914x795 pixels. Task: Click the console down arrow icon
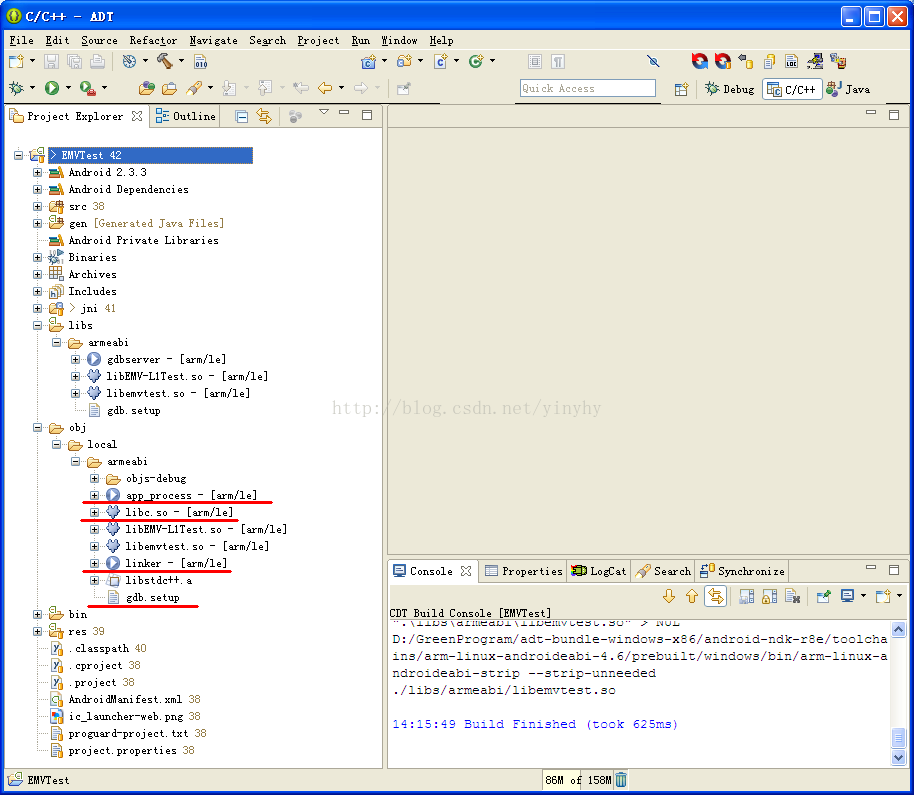[x=669, y=596]
